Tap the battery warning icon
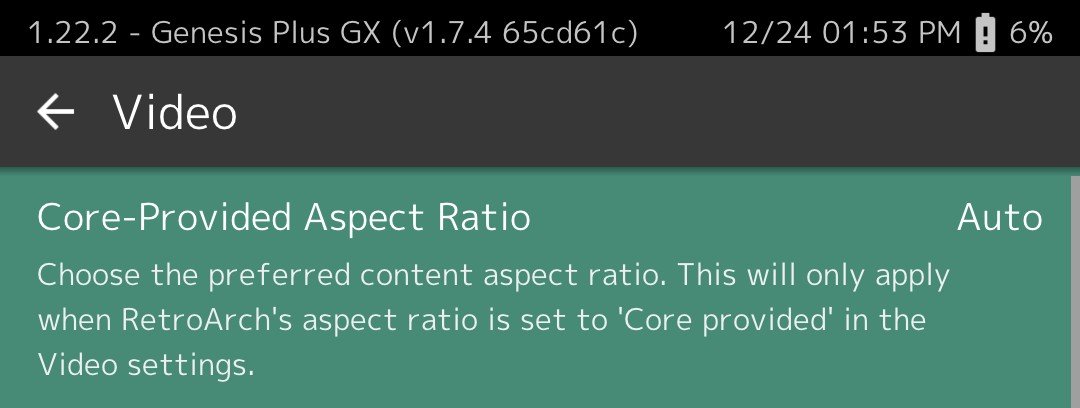Screen dimensions: 1080x408 [x=986, y=33]
